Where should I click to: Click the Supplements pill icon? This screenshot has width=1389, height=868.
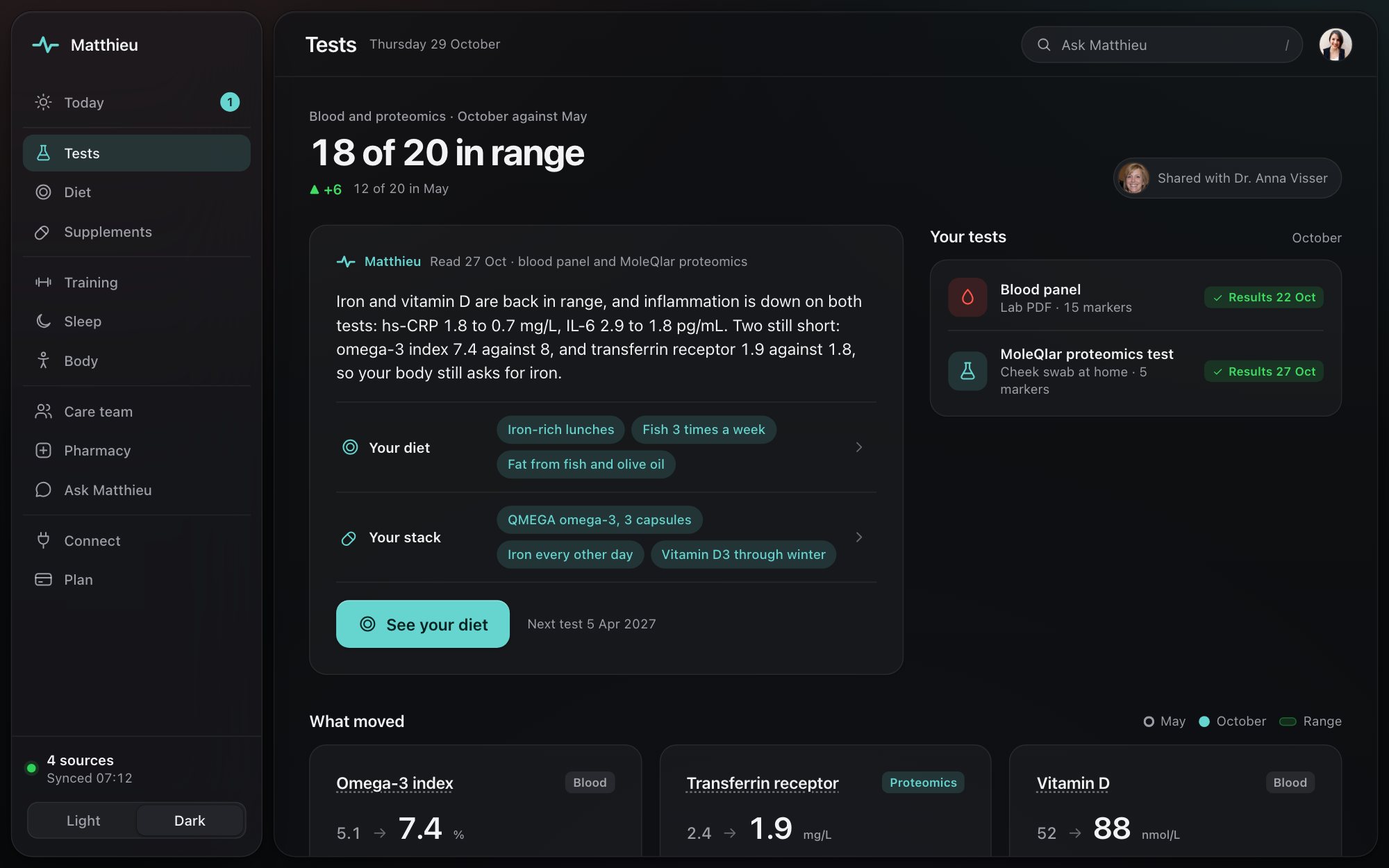tap(42, 232)
